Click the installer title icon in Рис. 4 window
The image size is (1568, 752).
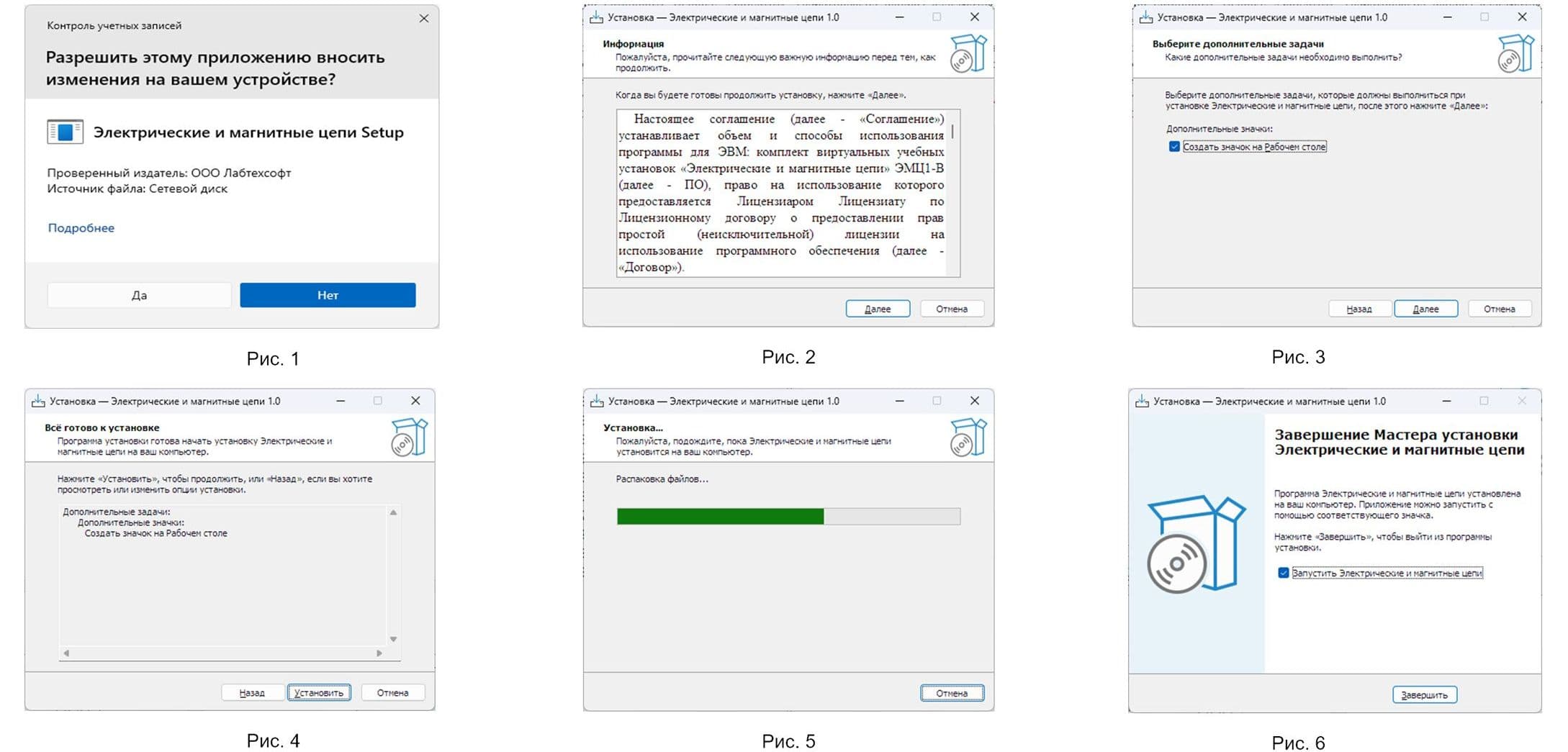[x=37, y=402]
